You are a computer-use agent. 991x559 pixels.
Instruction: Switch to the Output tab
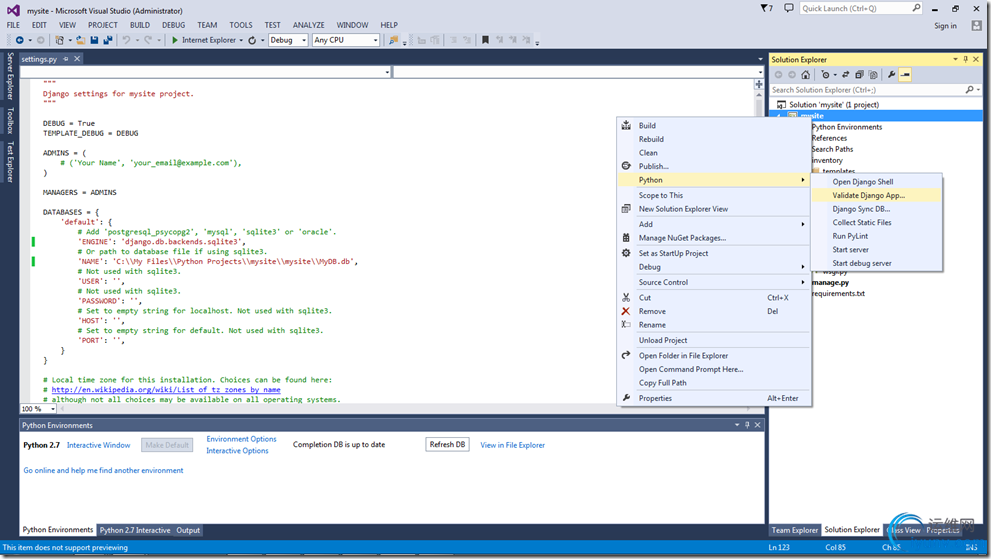tap(188, 530)
